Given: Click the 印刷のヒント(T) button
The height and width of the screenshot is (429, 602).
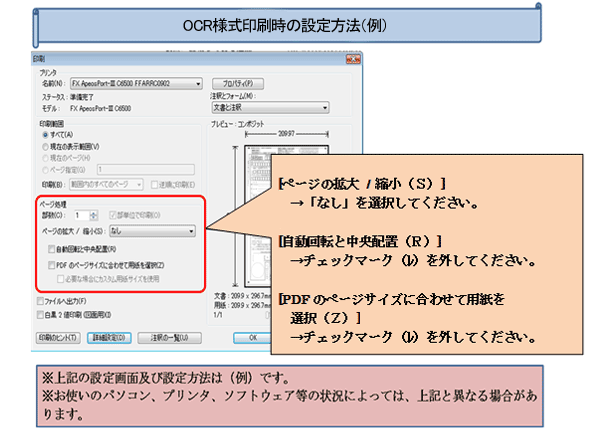Looking at the screenshot, I should [x=56, y=337].
